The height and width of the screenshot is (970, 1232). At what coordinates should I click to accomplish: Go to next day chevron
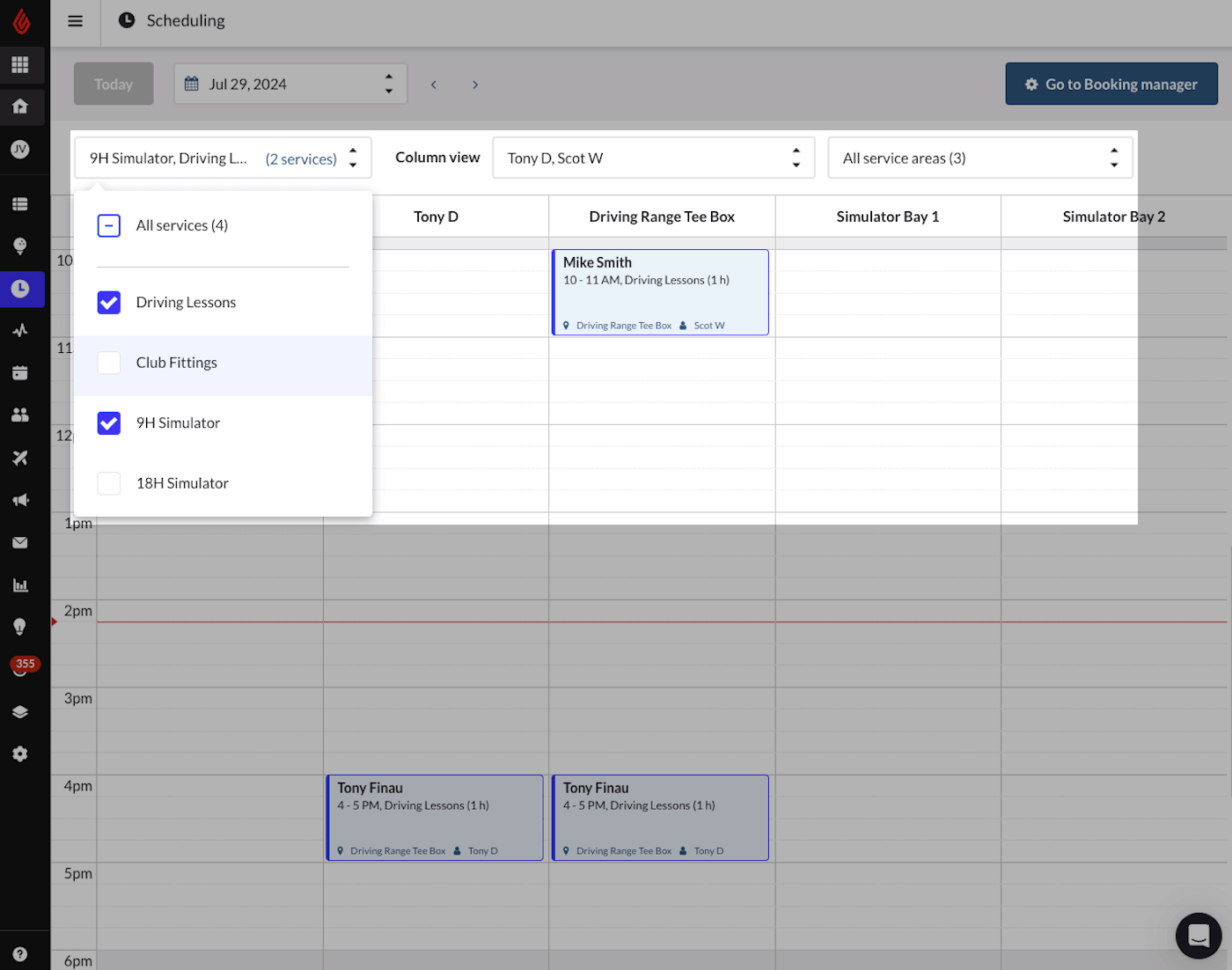[475, 85]
